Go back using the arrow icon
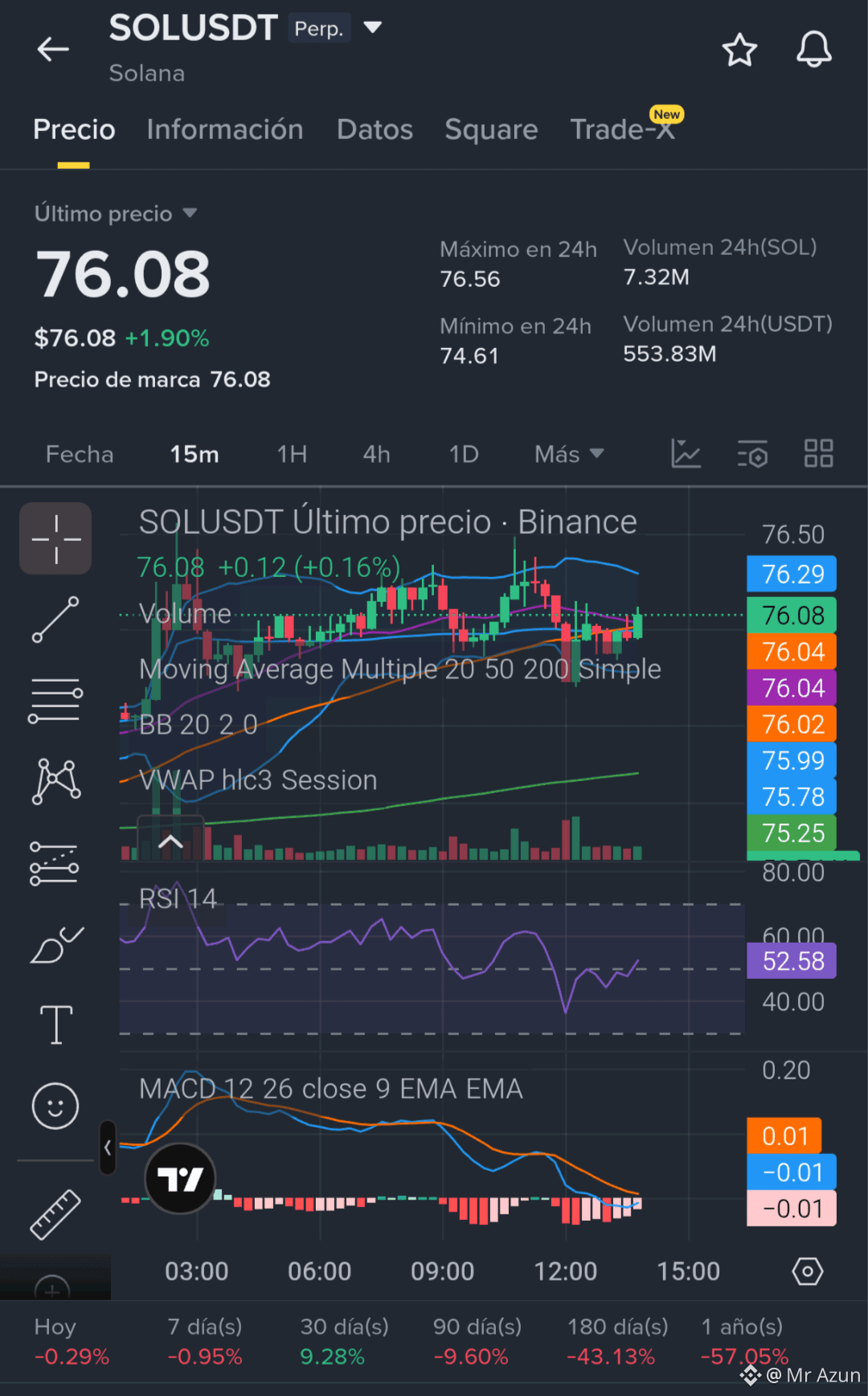This screenshot has width=868, height=1396. point(53,49)
